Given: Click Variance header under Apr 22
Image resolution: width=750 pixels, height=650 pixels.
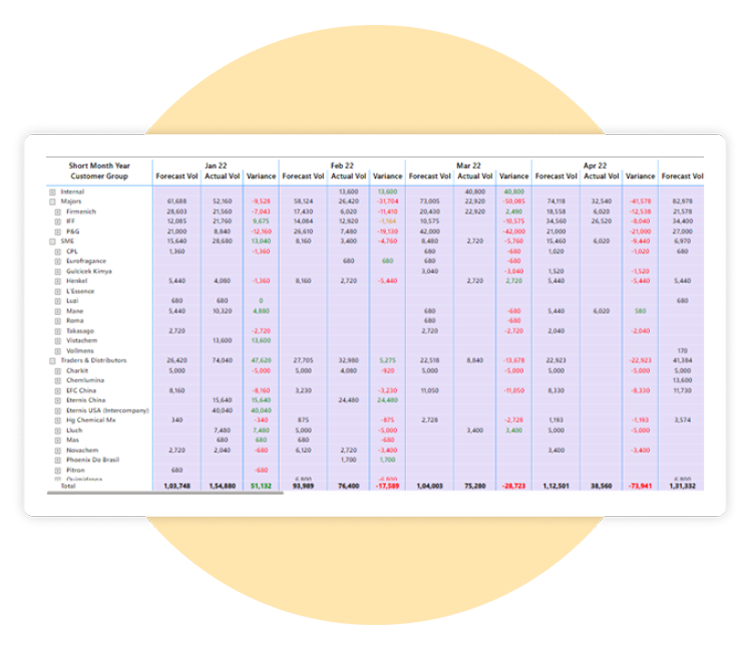Looking at the screenshot, I should pos(640,176).
